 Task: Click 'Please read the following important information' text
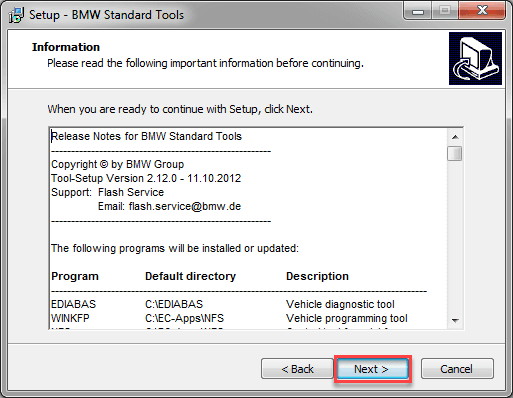(205, 63)
